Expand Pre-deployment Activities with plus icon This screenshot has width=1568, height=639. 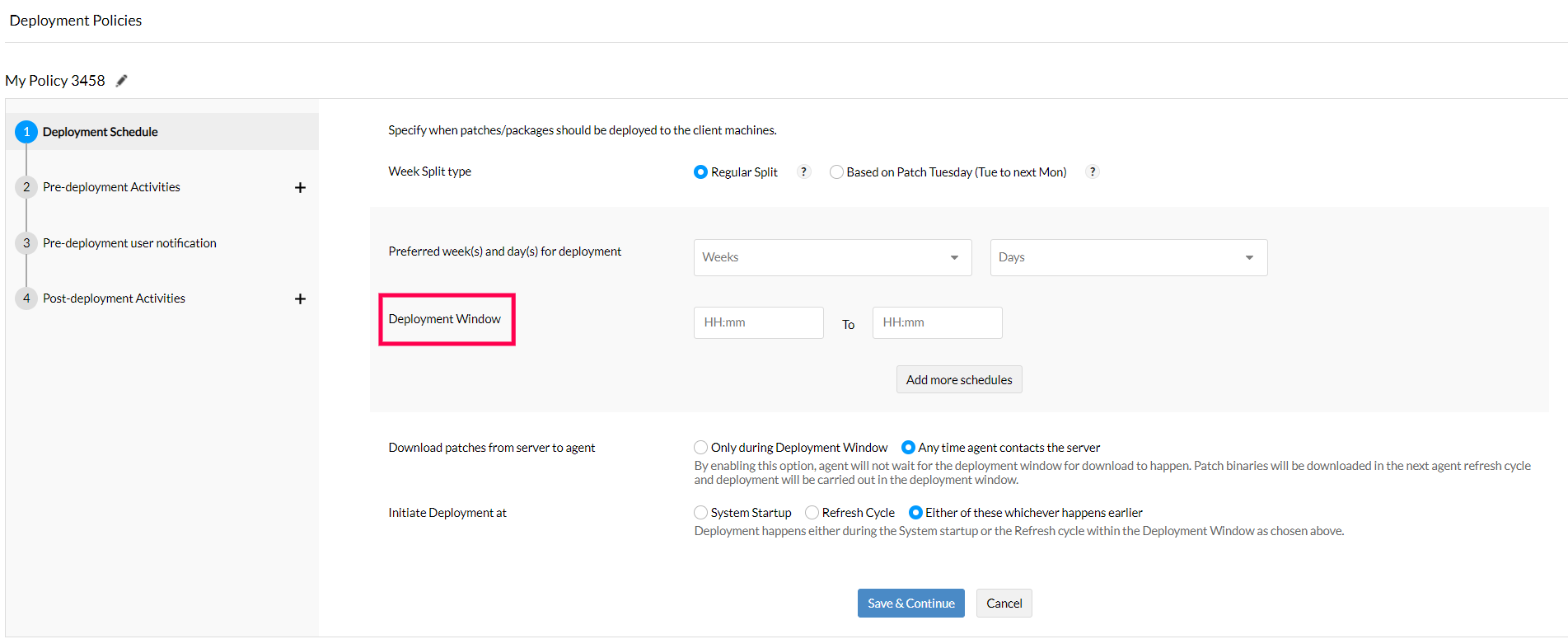(300, 188)
